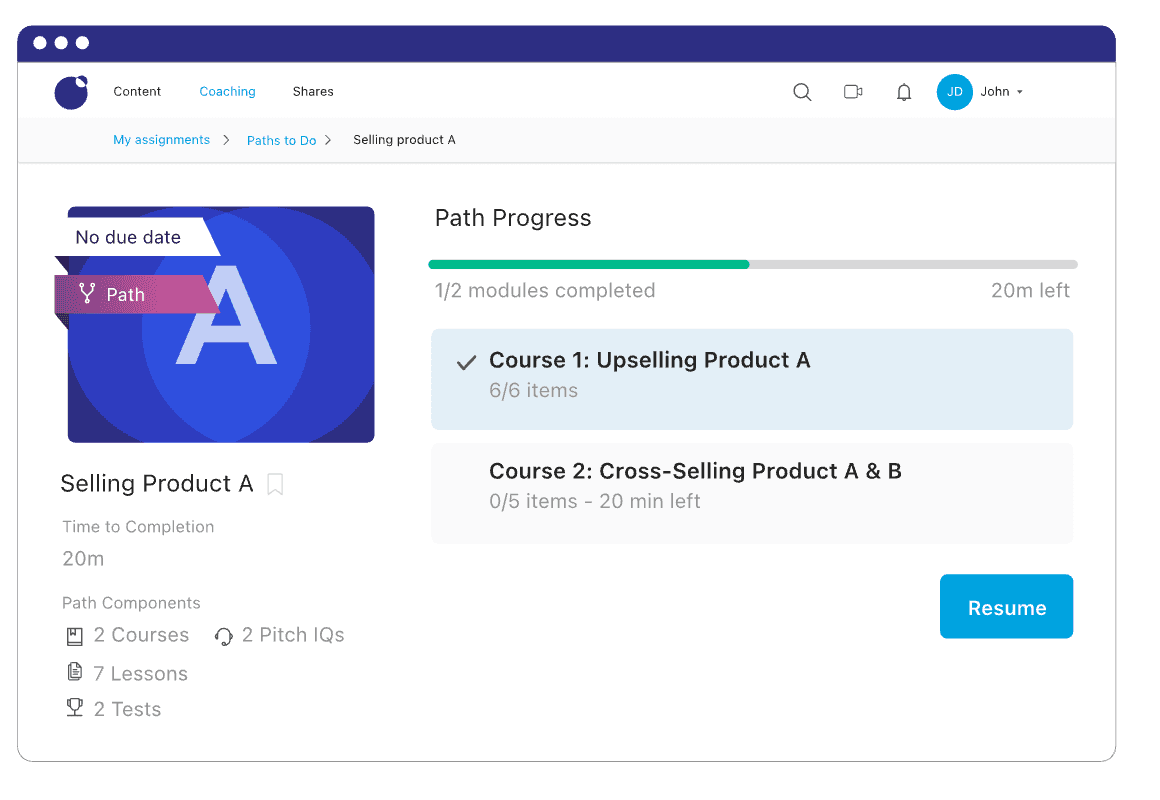The width and height of the screenshot is (1160, 800).
Task: Open the Shares menu item
Action: (313, 91)
